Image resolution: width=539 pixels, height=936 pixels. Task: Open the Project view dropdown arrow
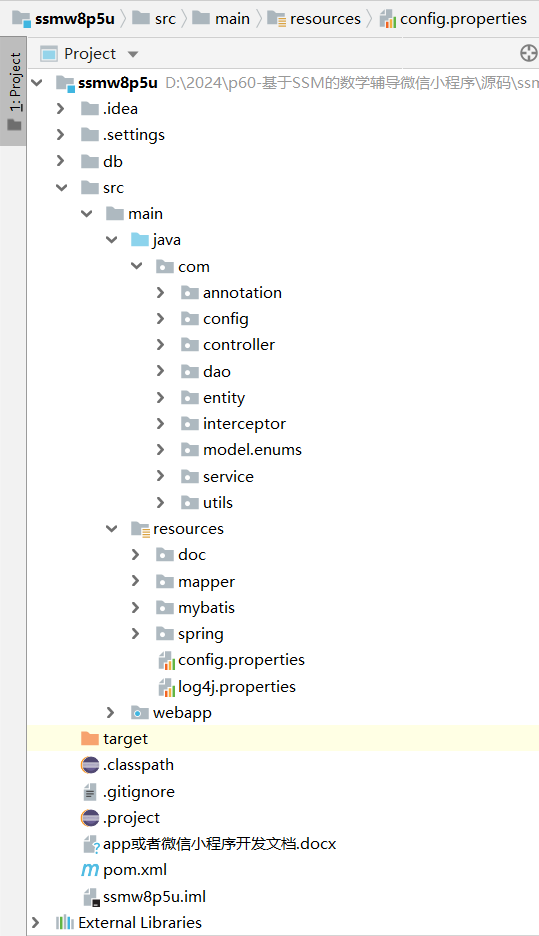pyautogui.click(x=133, y=54)
